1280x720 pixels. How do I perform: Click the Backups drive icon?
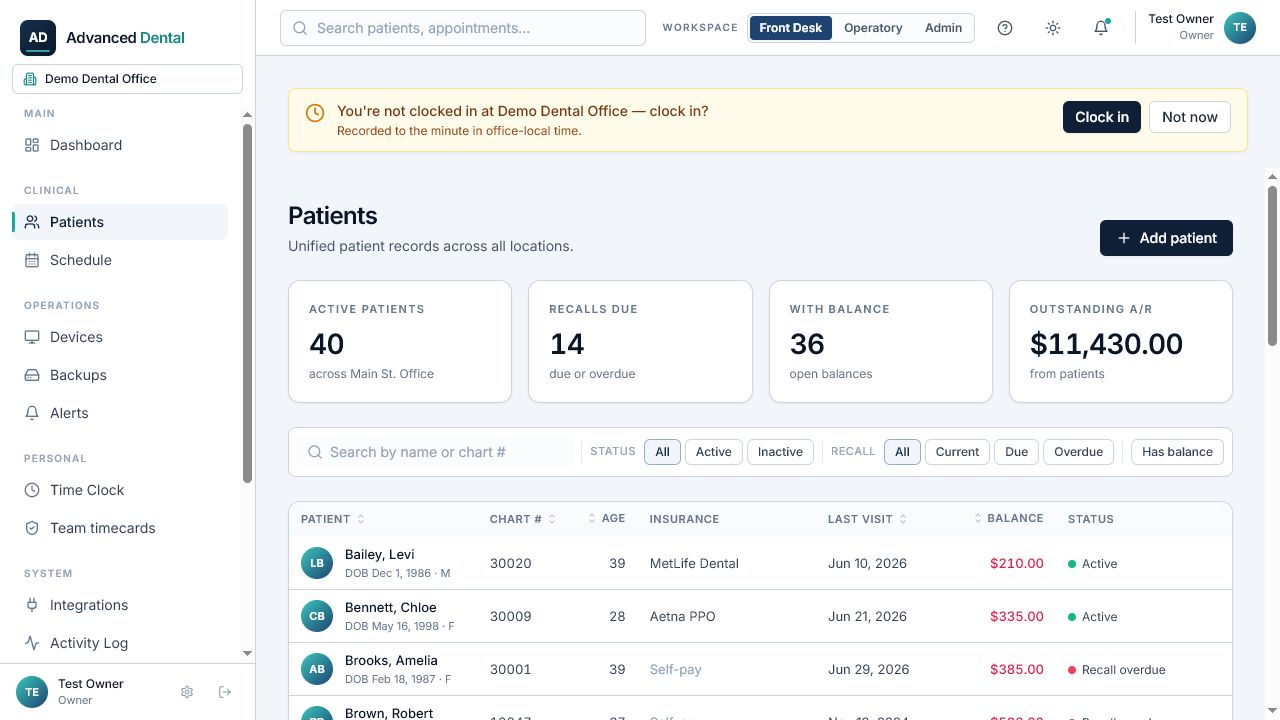tap(32, 375)
